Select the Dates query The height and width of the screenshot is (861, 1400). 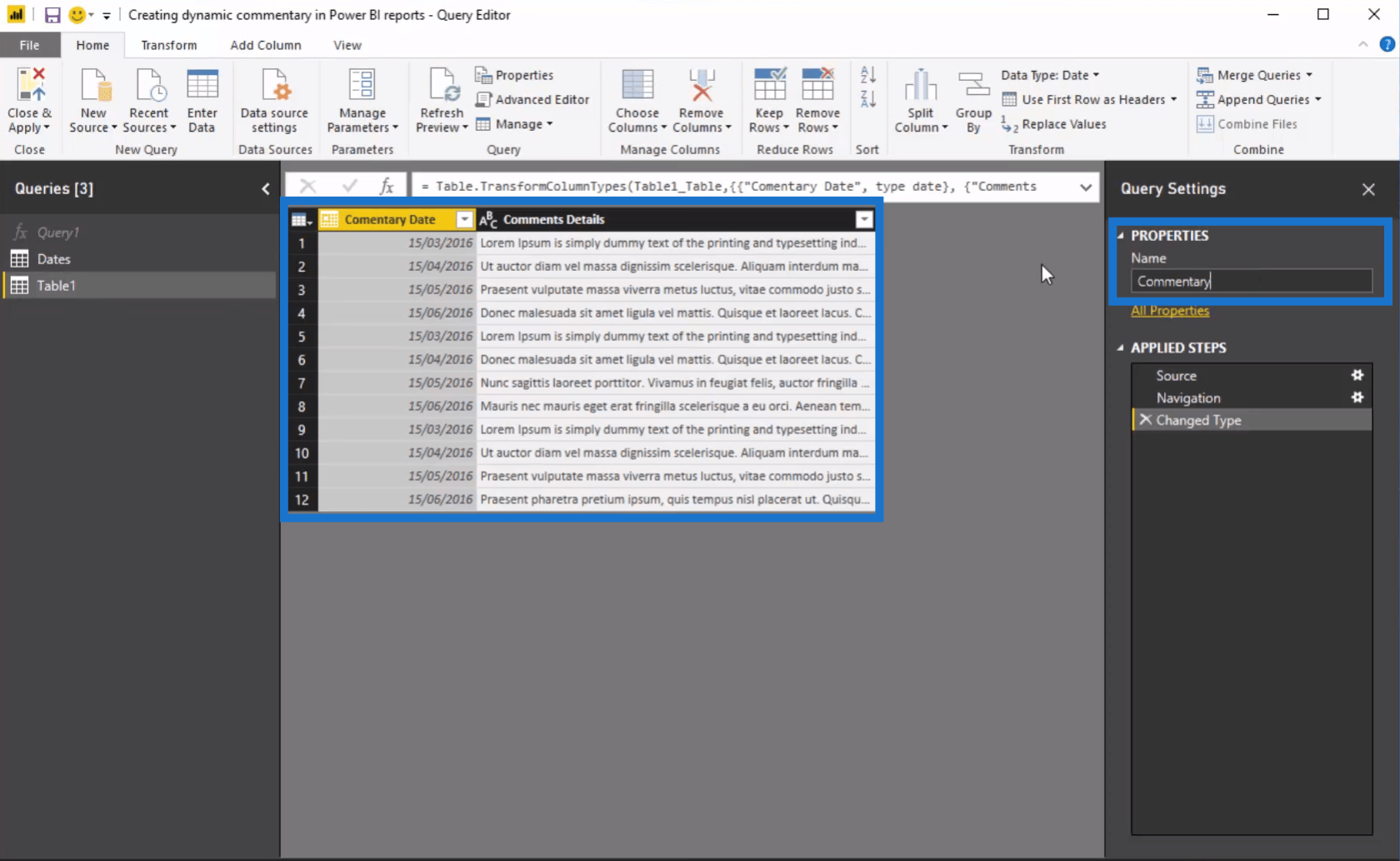click(x=140, y=259)
